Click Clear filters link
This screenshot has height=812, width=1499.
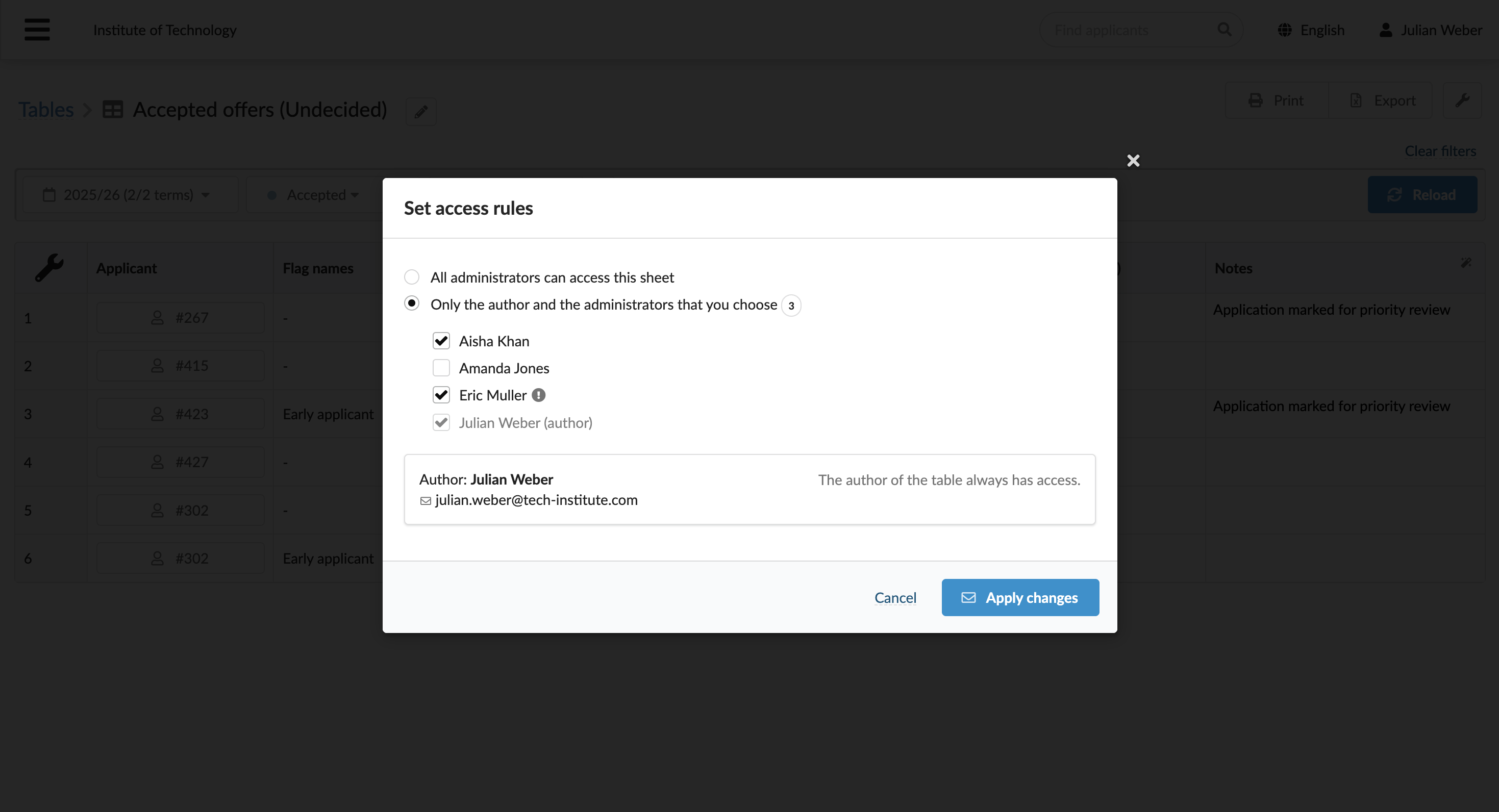click(1440, 150)
